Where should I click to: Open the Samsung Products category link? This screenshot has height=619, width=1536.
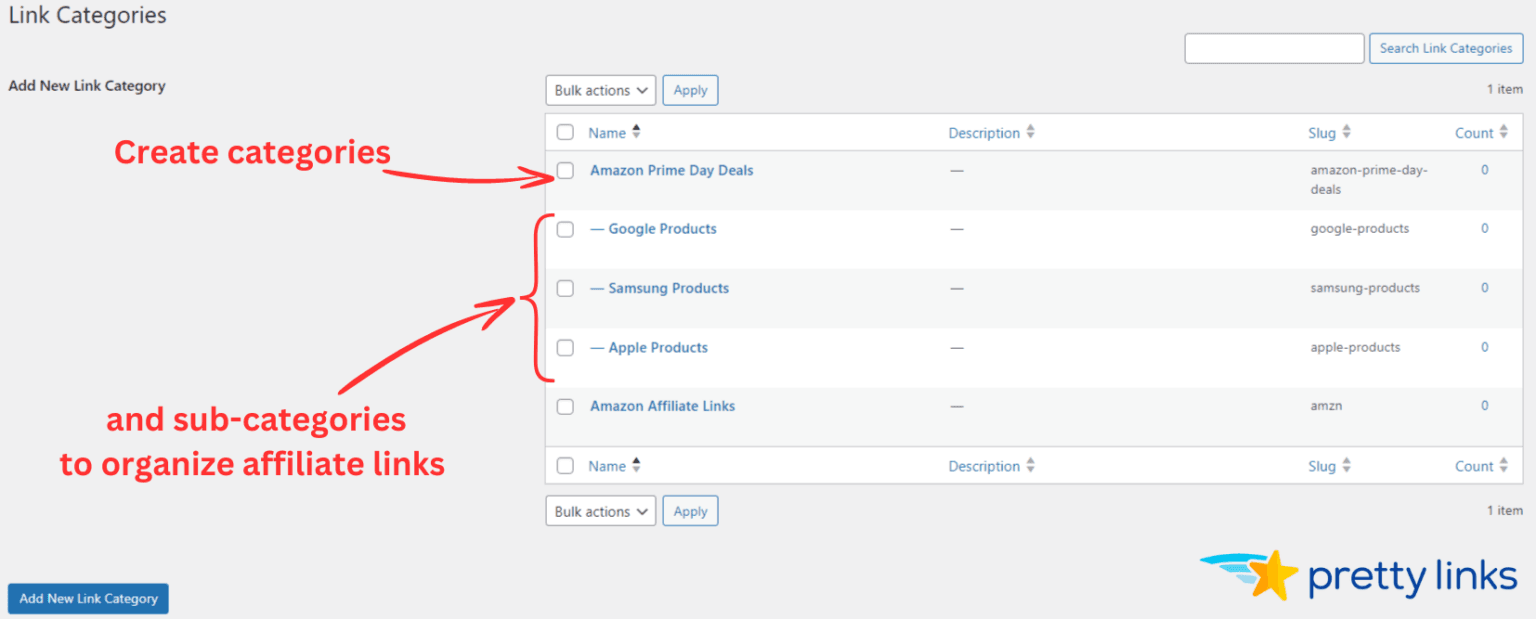coord(668,288)
